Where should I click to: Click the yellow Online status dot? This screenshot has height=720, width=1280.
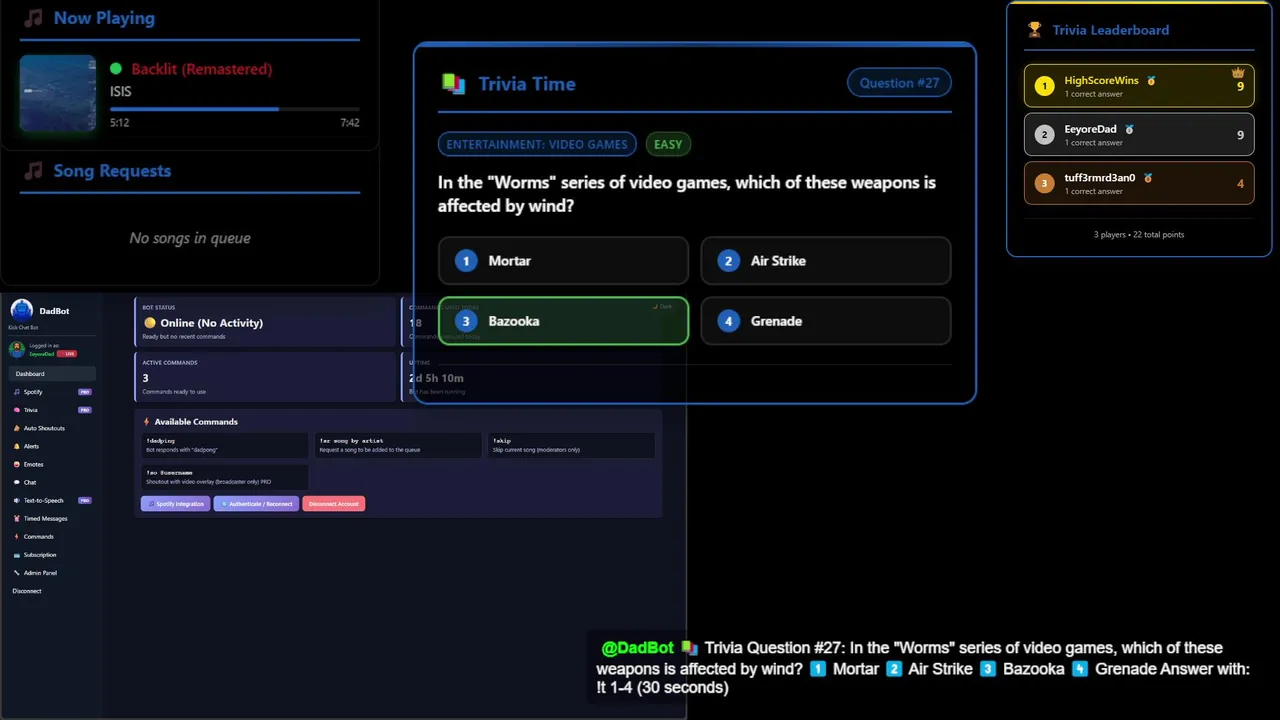pos(150,323)
